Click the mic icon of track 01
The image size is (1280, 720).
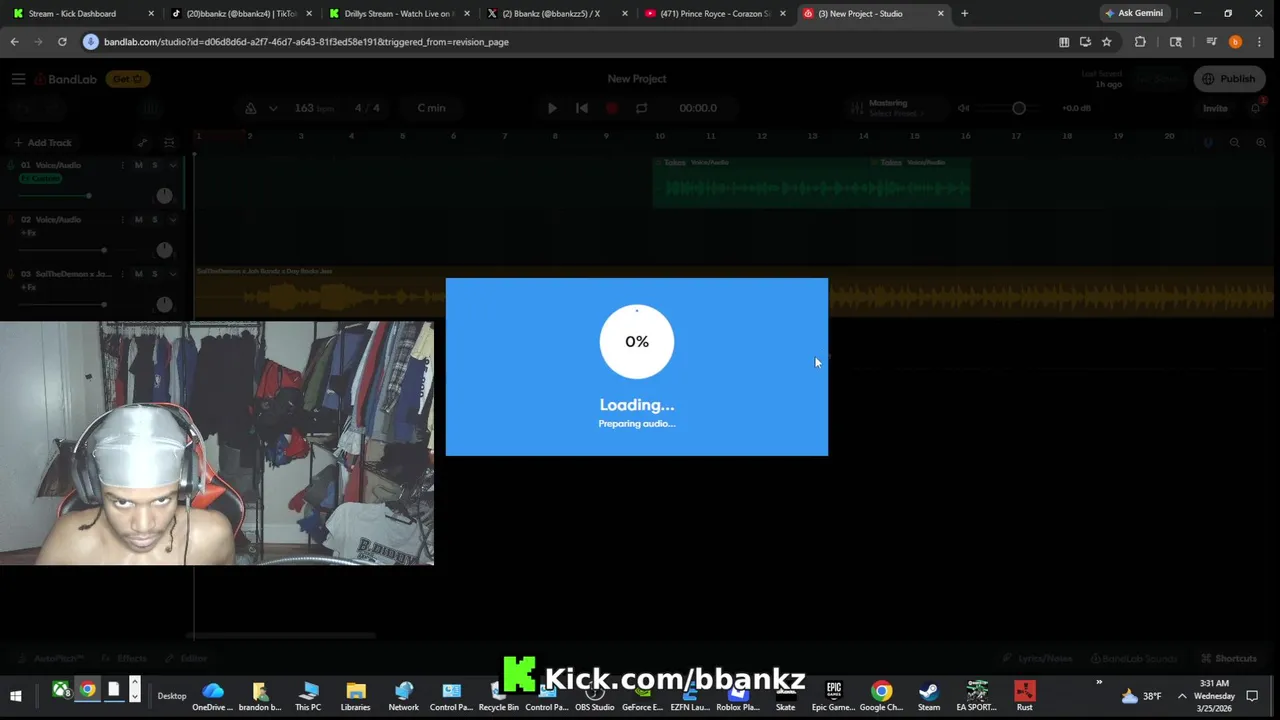11,165
